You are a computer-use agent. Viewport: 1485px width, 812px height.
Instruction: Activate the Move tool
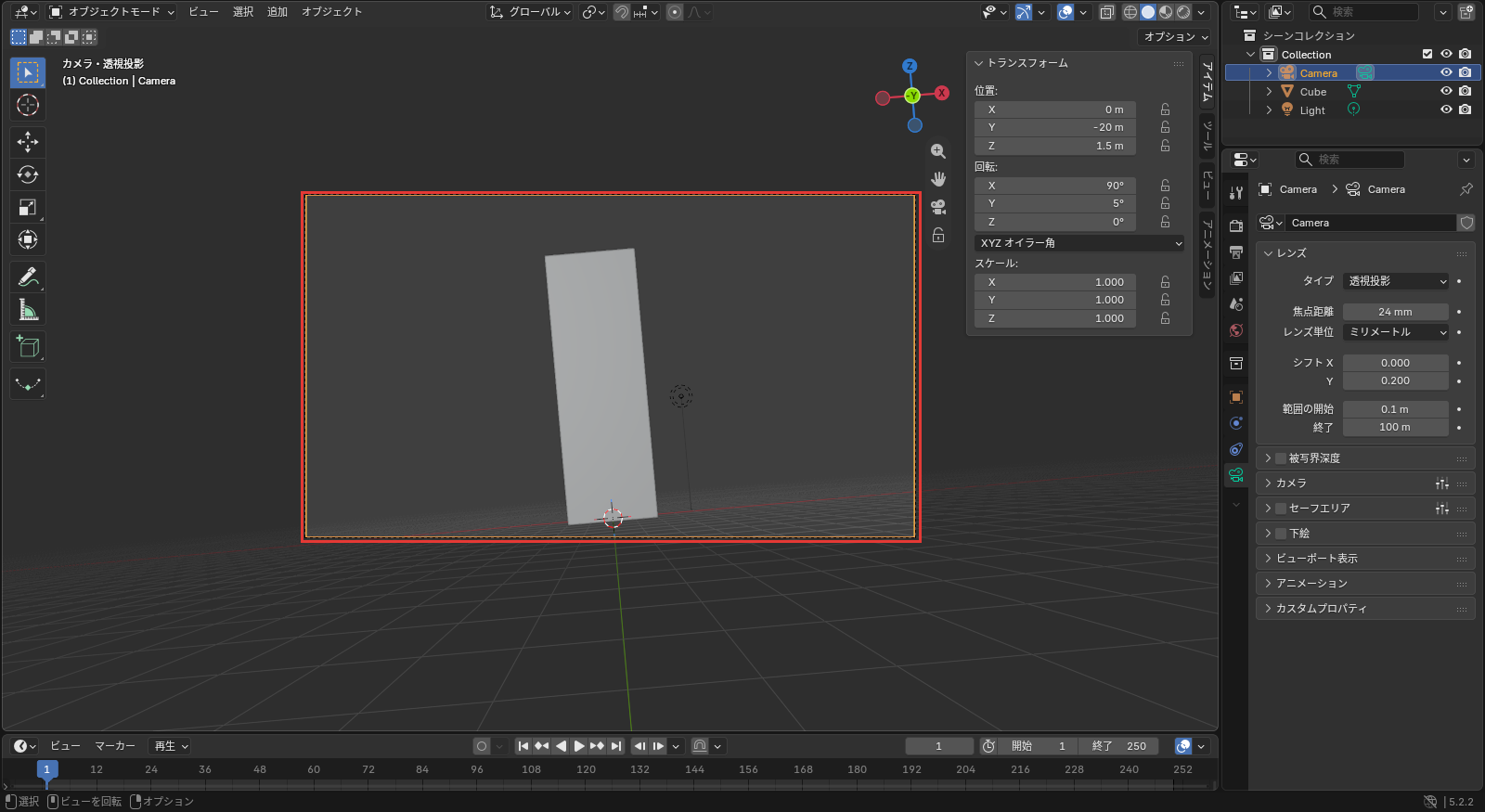(x=28, y=141)
